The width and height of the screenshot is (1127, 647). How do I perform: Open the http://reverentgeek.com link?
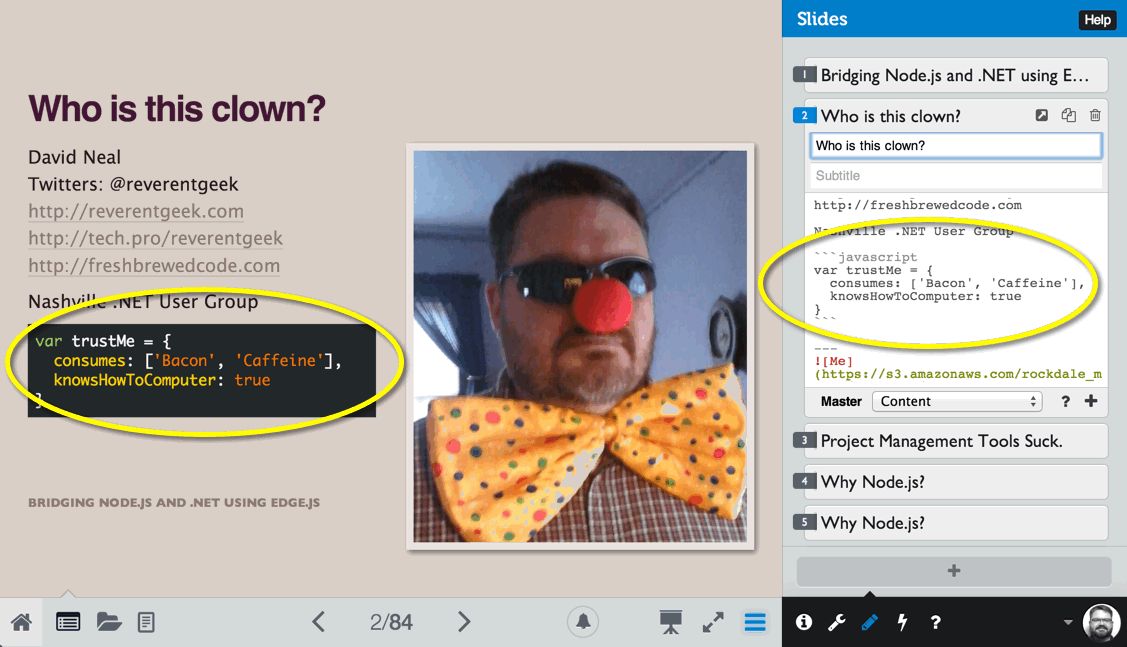(x=136, y=211)
